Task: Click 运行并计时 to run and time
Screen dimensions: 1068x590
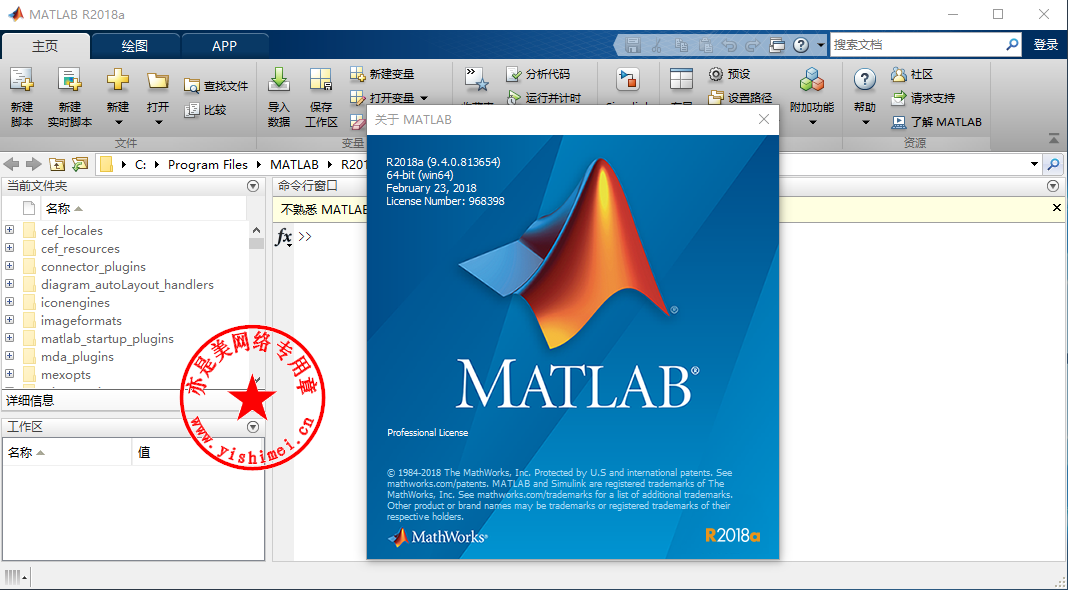Action: click(544, 98)
